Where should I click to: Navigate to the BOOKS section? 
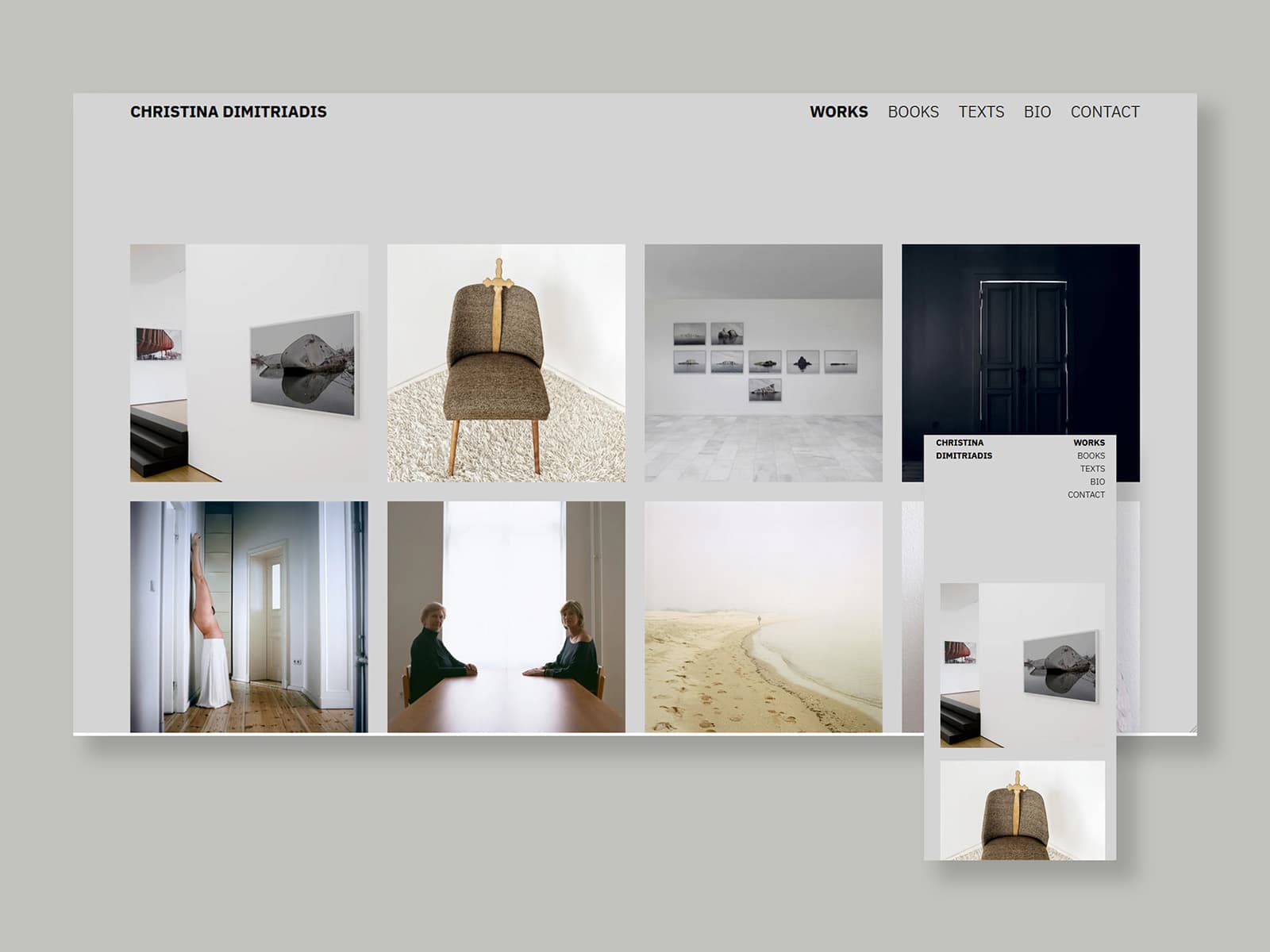(914, 112)
